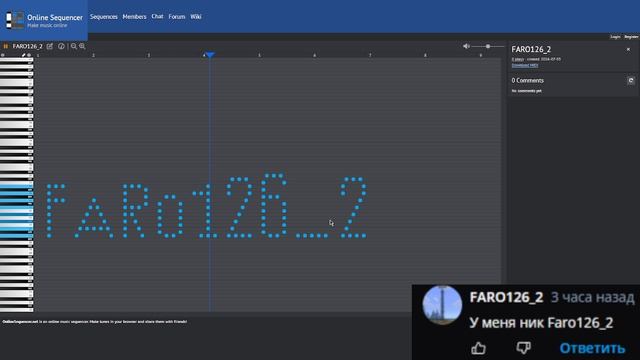This screenshot has width=640, height=360.
Task: Click Ответить to reply to comment
Action: tap(592, 348)
